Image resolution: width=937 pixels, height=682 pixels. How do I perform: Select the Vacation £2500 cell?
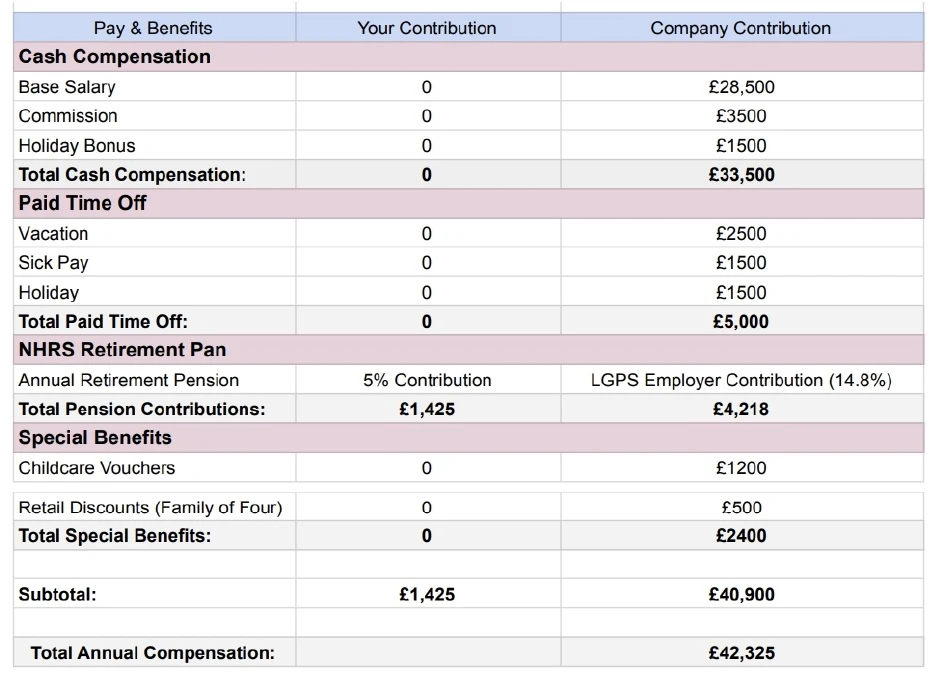pos(742,233)
